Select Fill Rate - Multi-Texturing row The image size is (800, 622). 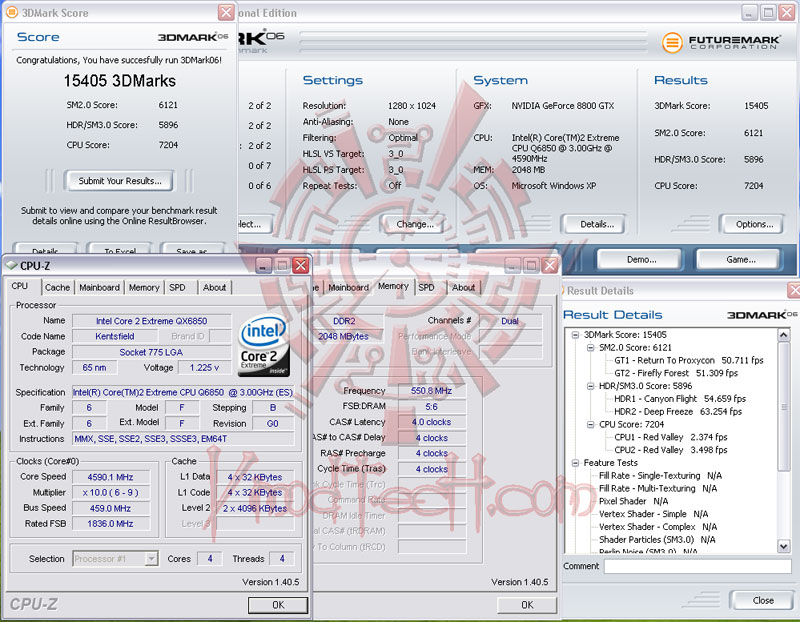658,488
